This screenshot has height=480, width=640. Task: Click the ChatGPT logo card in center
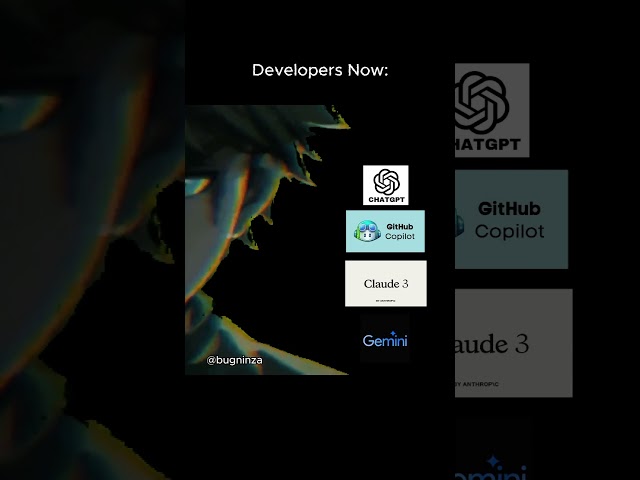(x=386, y=185)
